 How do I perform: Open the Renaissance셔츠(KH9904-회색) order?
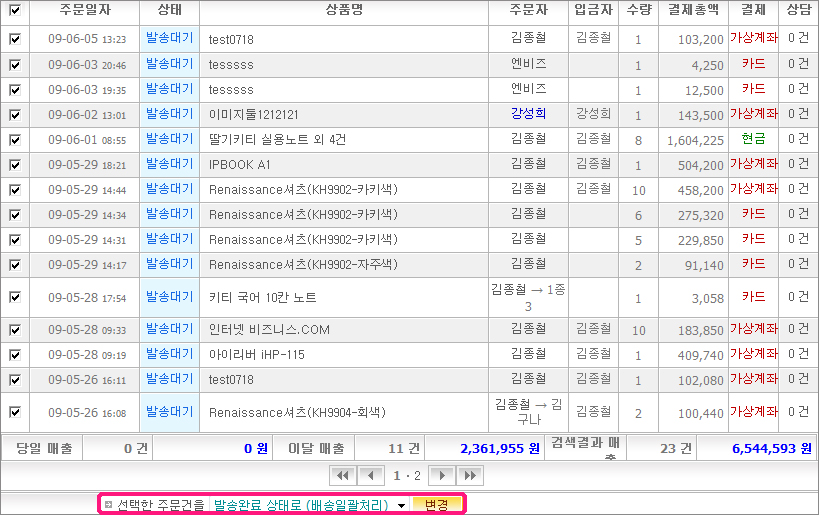click(297, 412)
